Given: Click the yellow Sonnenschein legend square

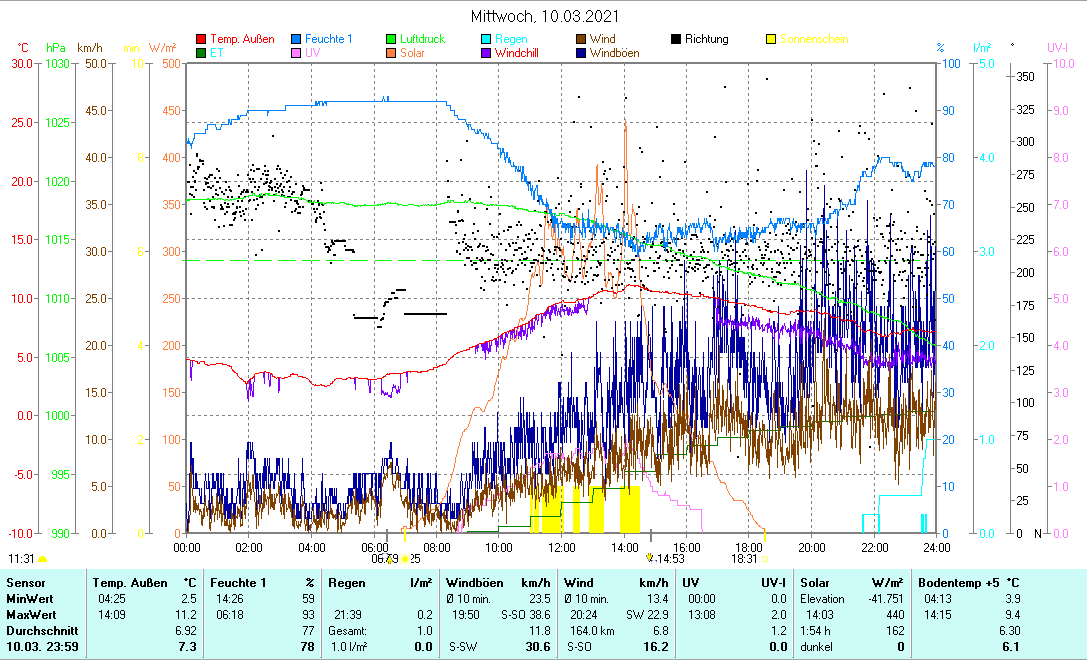Looking at the screenshot, I should coord(771,40).
